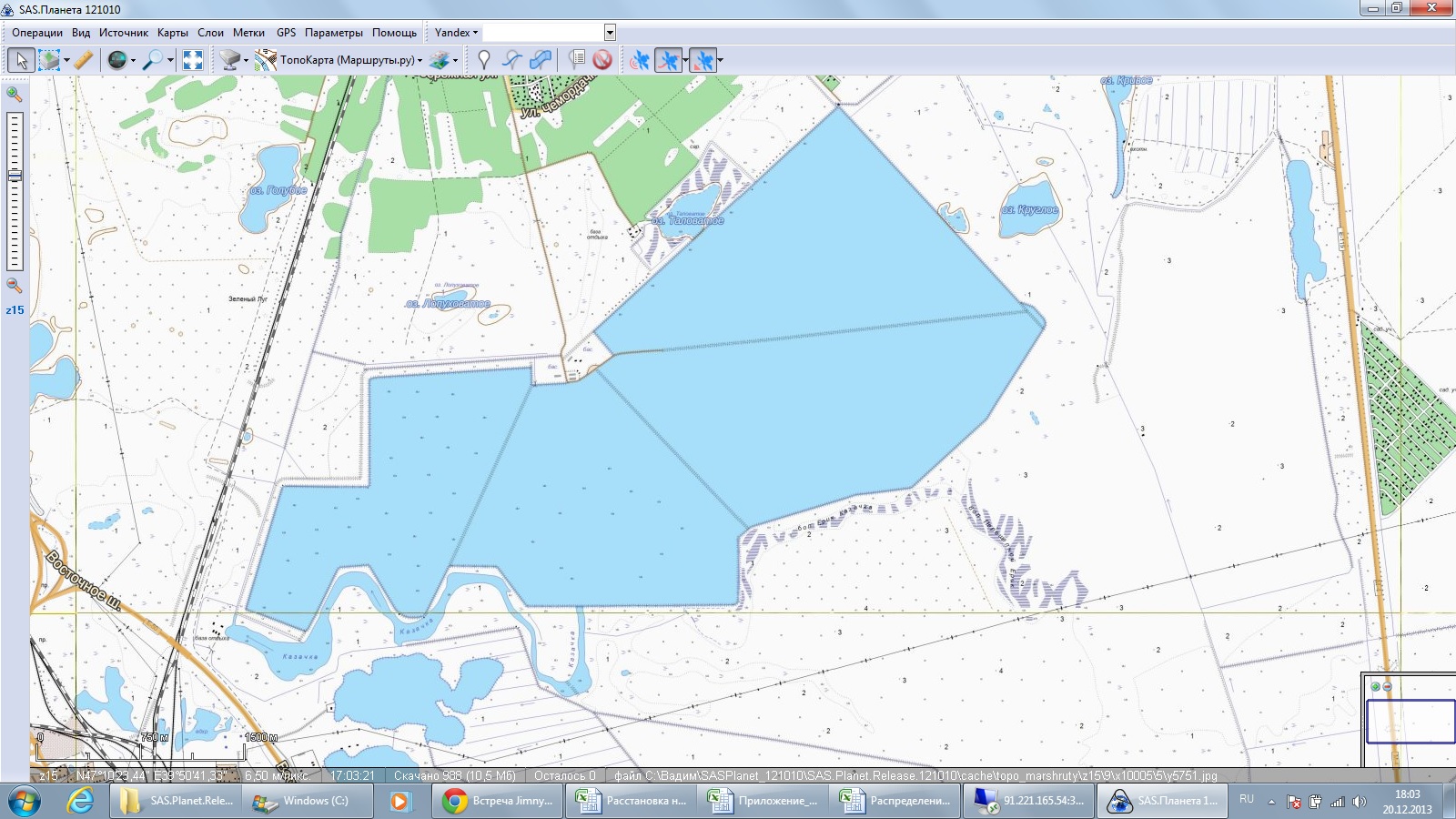The image size is (1456, 819).
Task: Select the arrow pointer move tool
Action: [21, 60]
